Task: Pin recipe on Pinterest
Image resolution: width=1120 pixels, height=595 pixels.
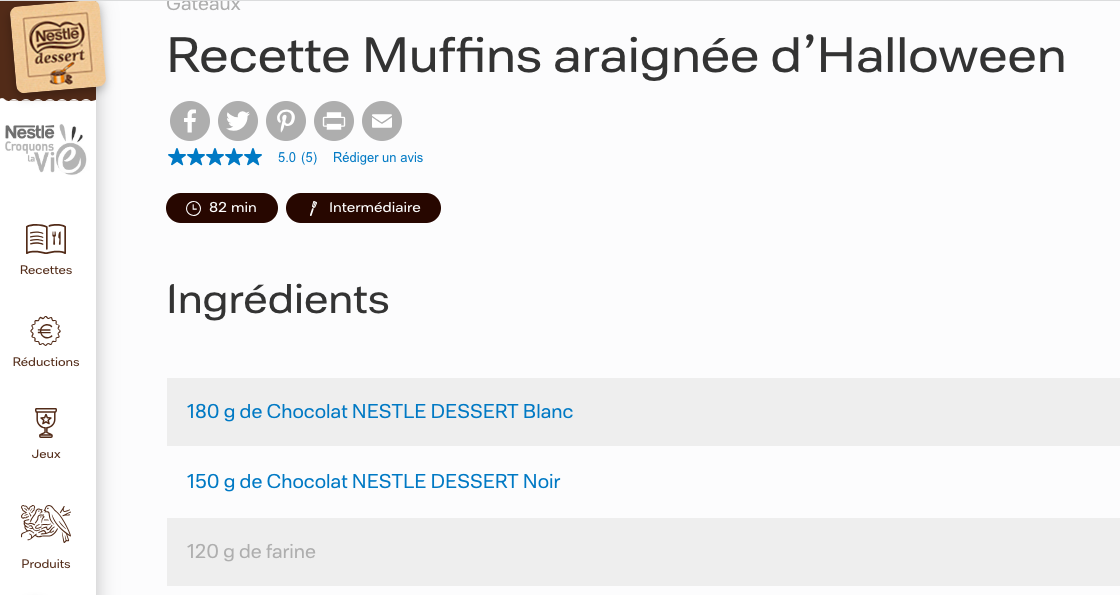Action: pyautogui.click(x=286, y=121)
